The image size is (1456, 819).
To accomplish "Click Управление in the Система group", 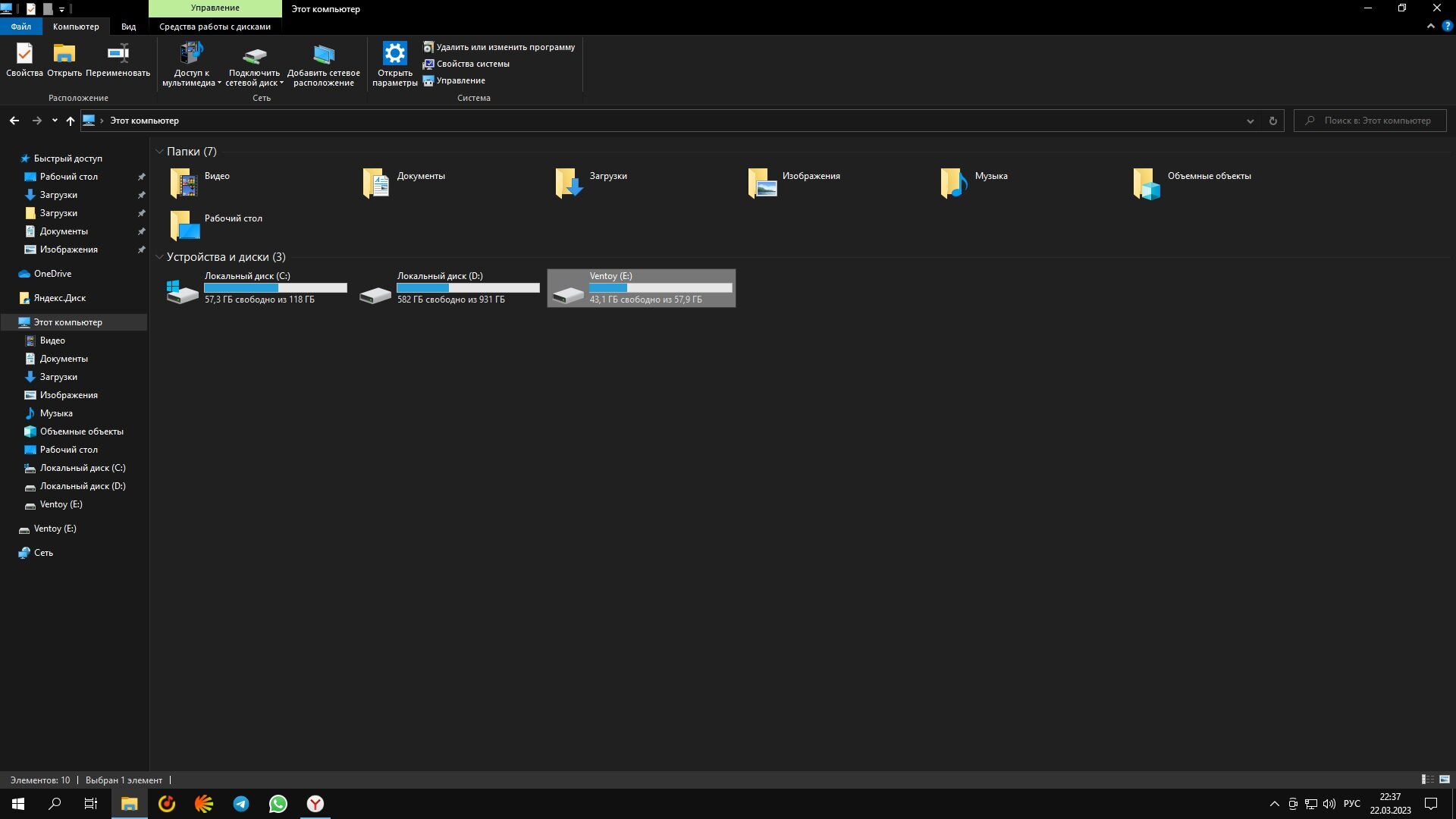I will click(454, 80).
